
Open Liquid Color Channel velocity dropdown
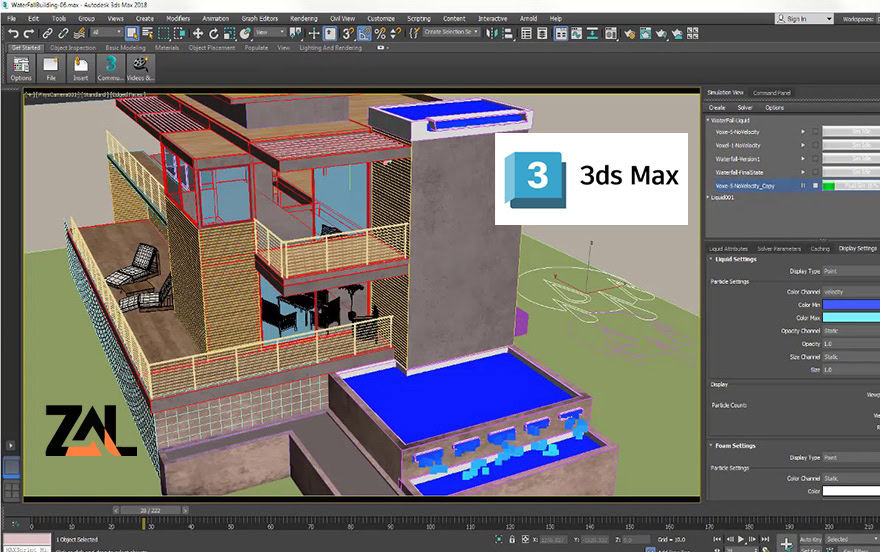(x=851, y=292)
